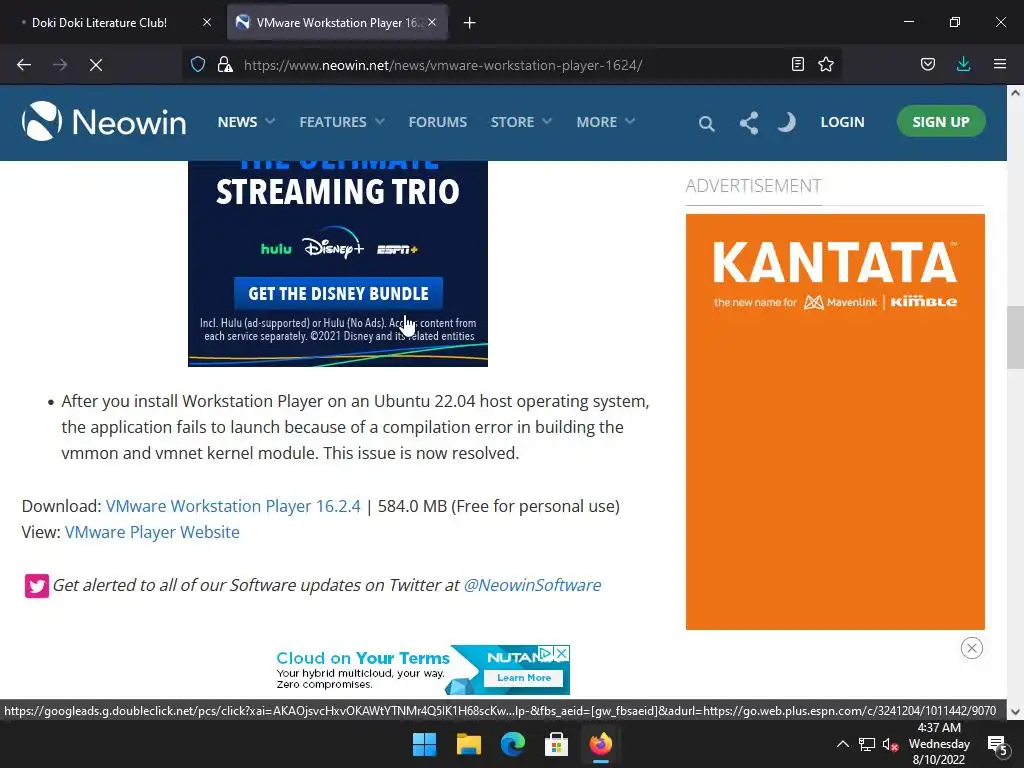Click the vertical scrollbar thumb
Screen dimensions: 1024x768
(x=1015, y=338)
